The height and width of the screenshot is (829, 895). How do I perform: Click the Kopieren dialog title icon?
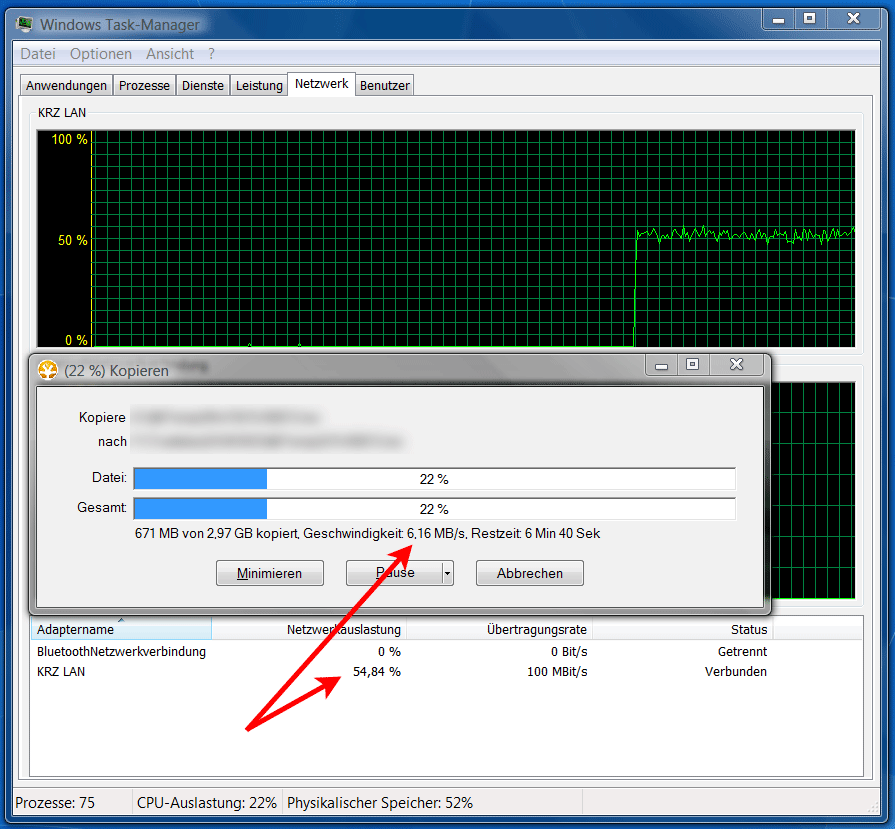[x=48, y=370]
